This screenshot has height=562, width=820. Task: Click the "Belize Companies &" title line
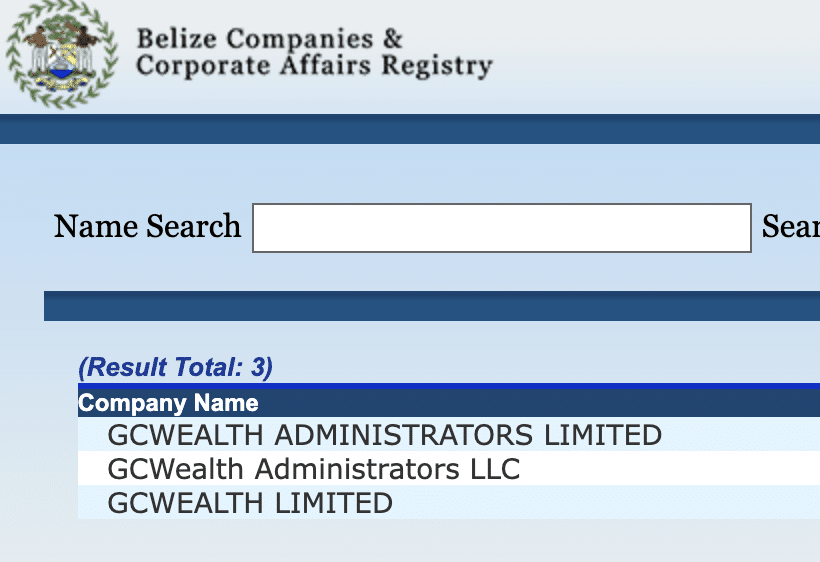click(x=270, y=39)
